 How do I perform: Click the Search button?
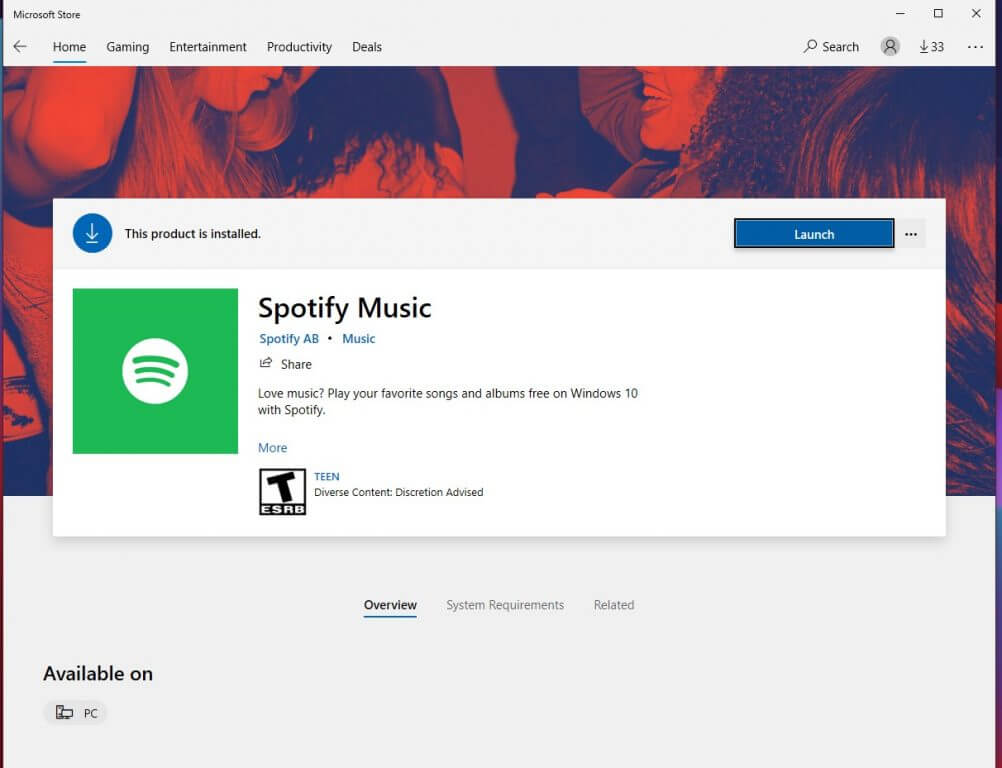pos(831,47)
